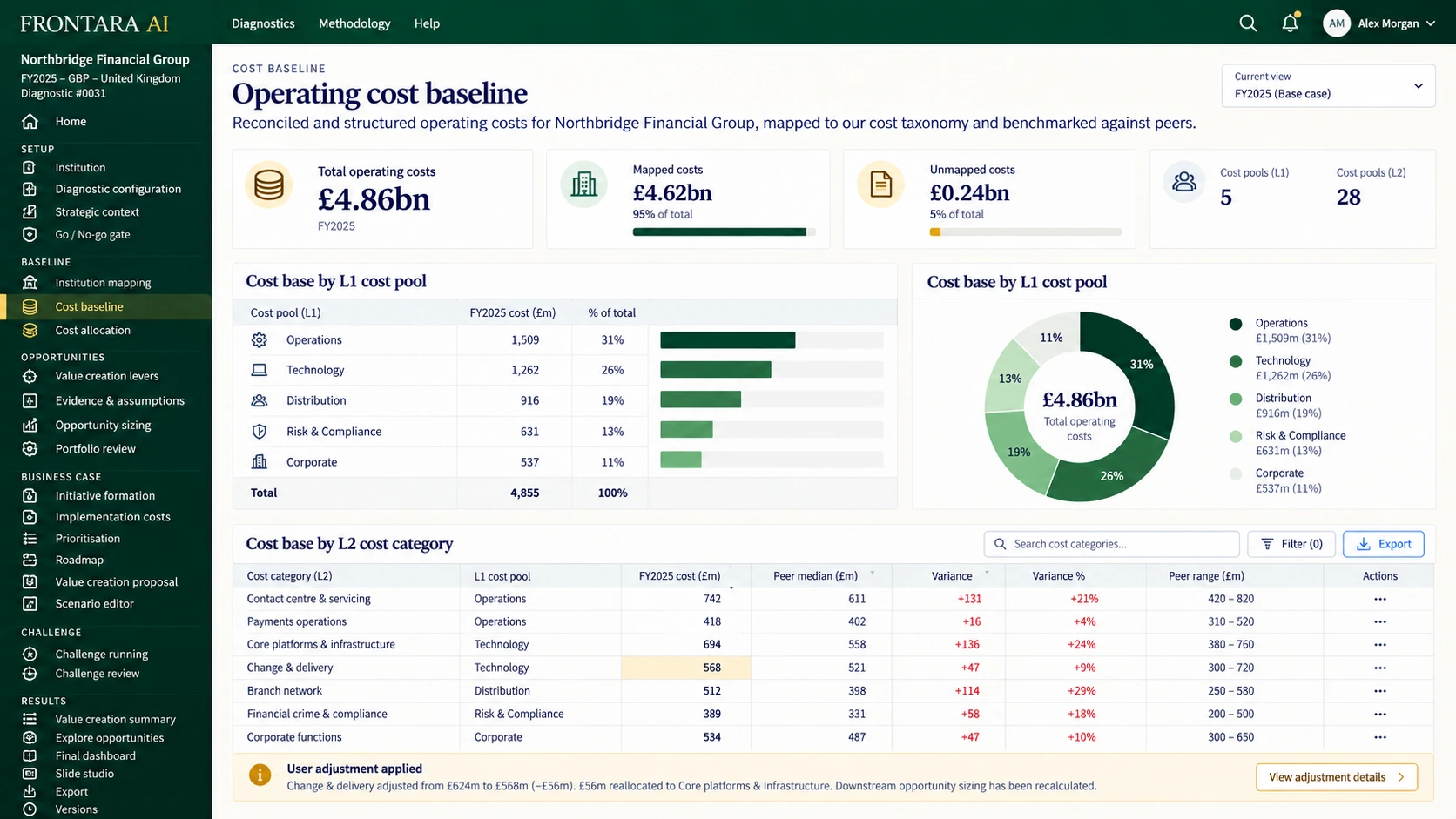
Task: Click the Institution icon in sidebar
Action: tap(30, 167)
